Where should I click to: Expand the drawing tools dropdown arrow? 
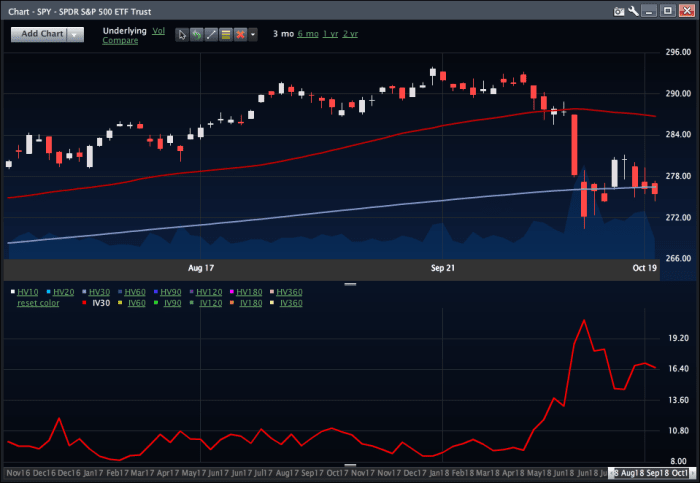[x=253, y=34]
